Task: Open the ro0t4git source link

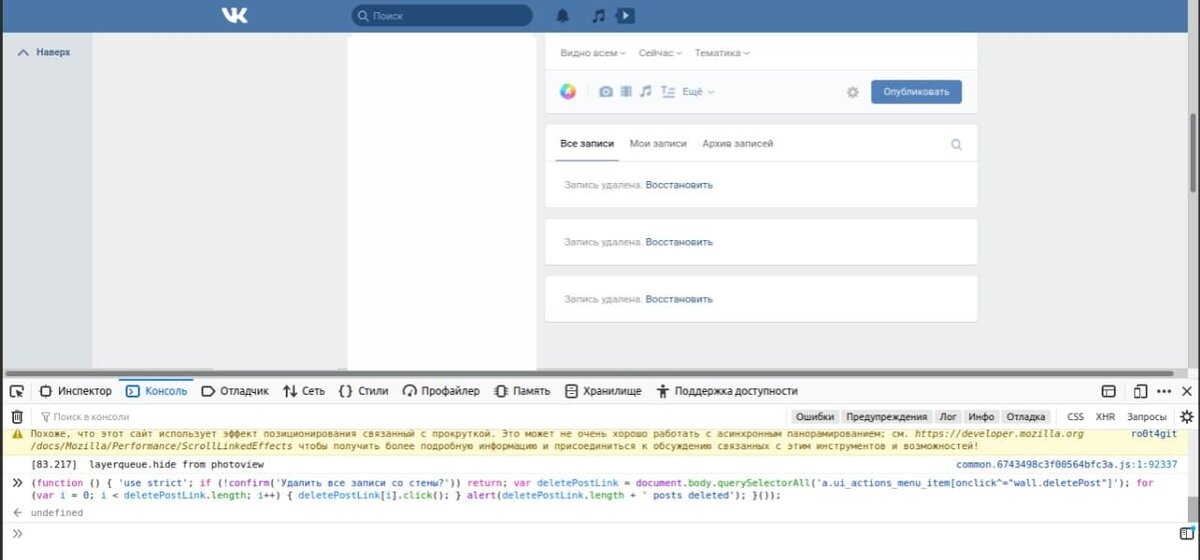Action: 1154,434
